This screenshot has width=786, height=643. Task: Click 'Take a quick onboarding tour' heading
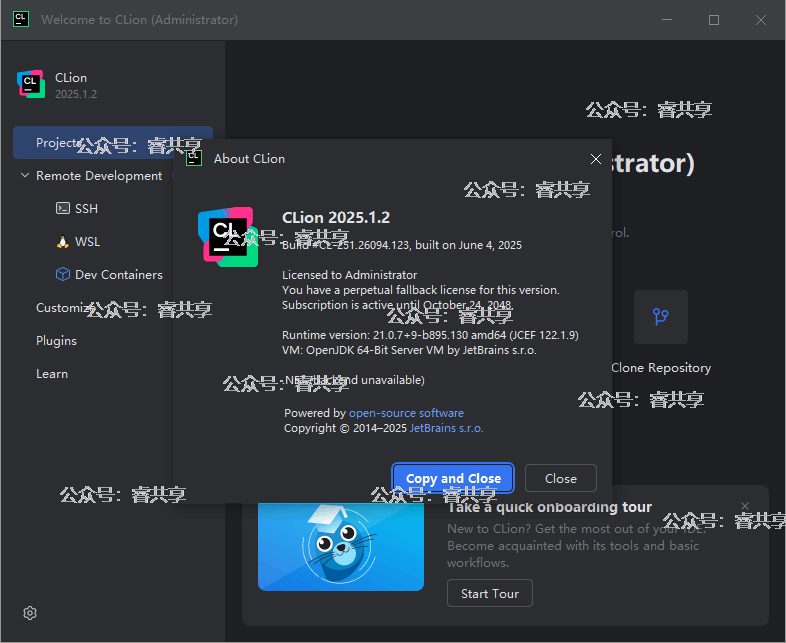[549, 507]
